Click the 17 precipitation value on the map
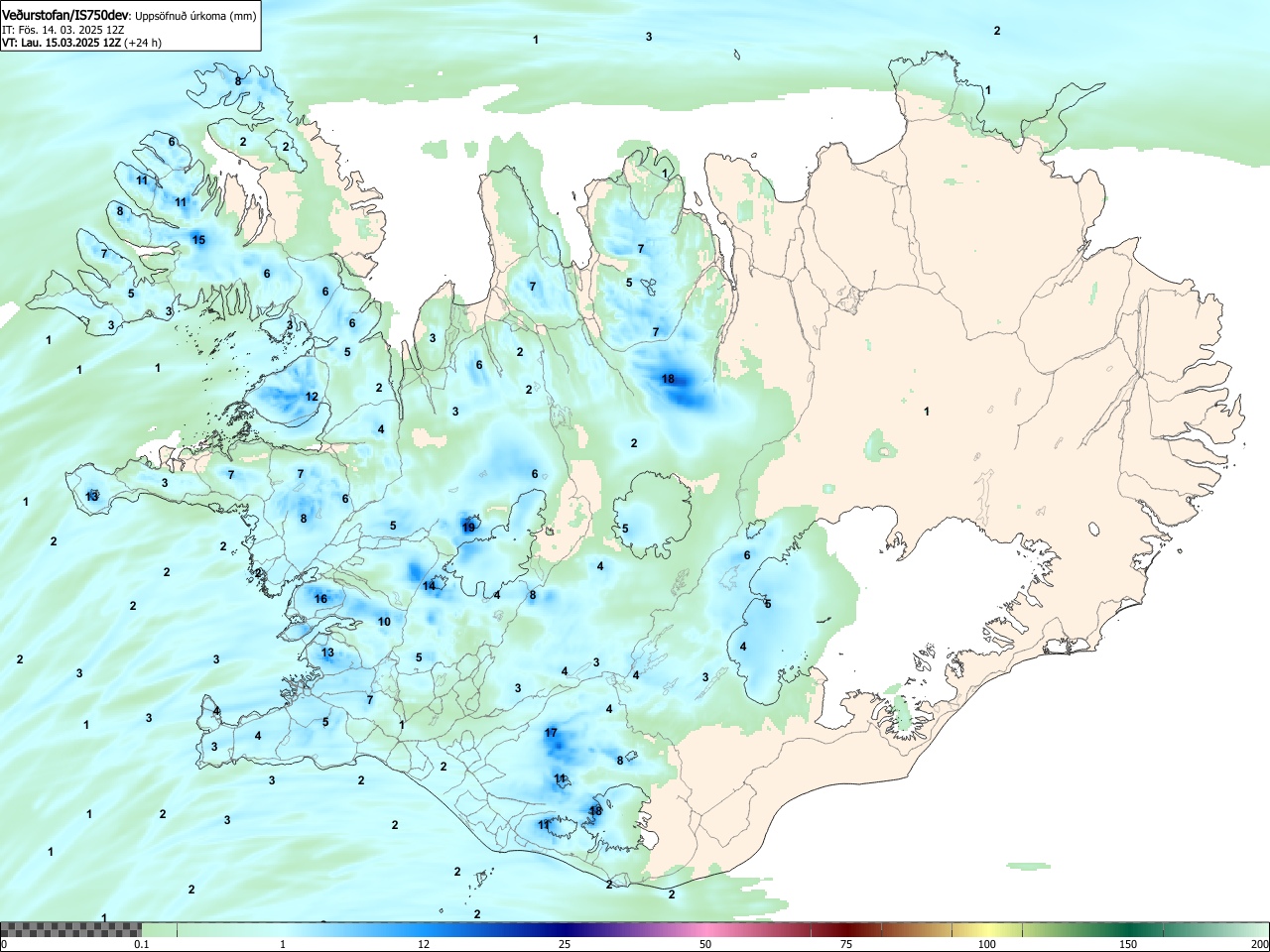This screenshot has width=1270, height=952. pyautogui.click(x=551, y=733)
